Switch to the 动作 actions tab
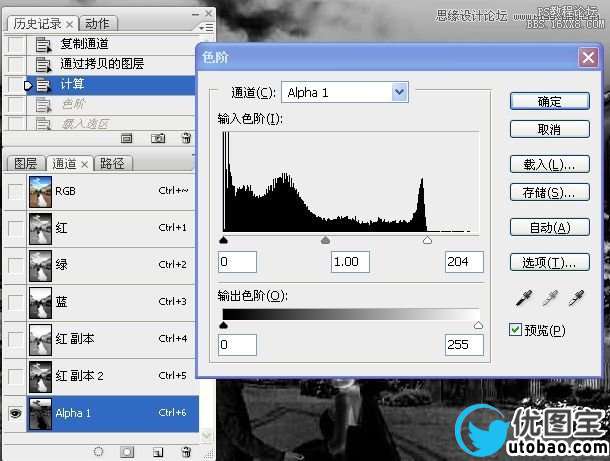610x461 pixels. click(98, 23)
